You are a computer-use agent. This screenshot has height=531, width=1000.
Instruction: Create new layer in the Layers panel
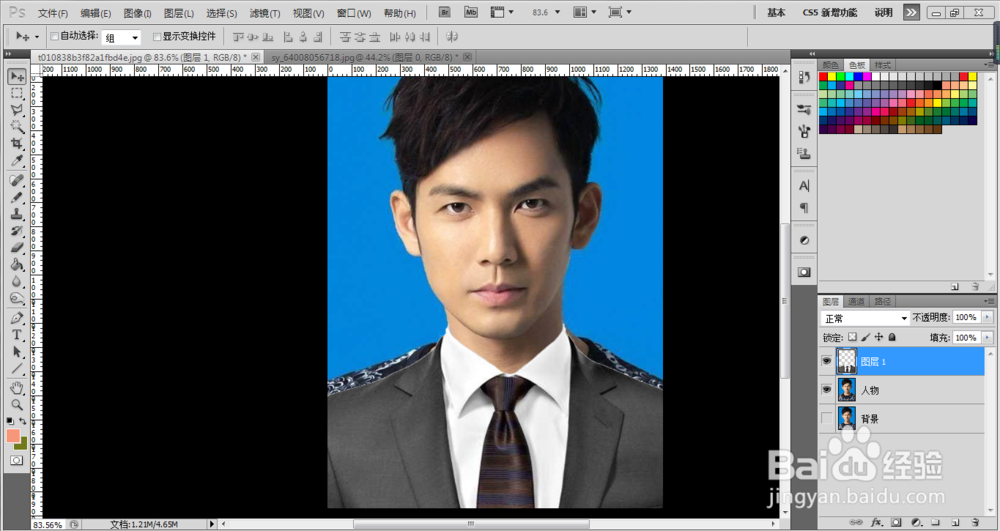[x=955, y=522]
